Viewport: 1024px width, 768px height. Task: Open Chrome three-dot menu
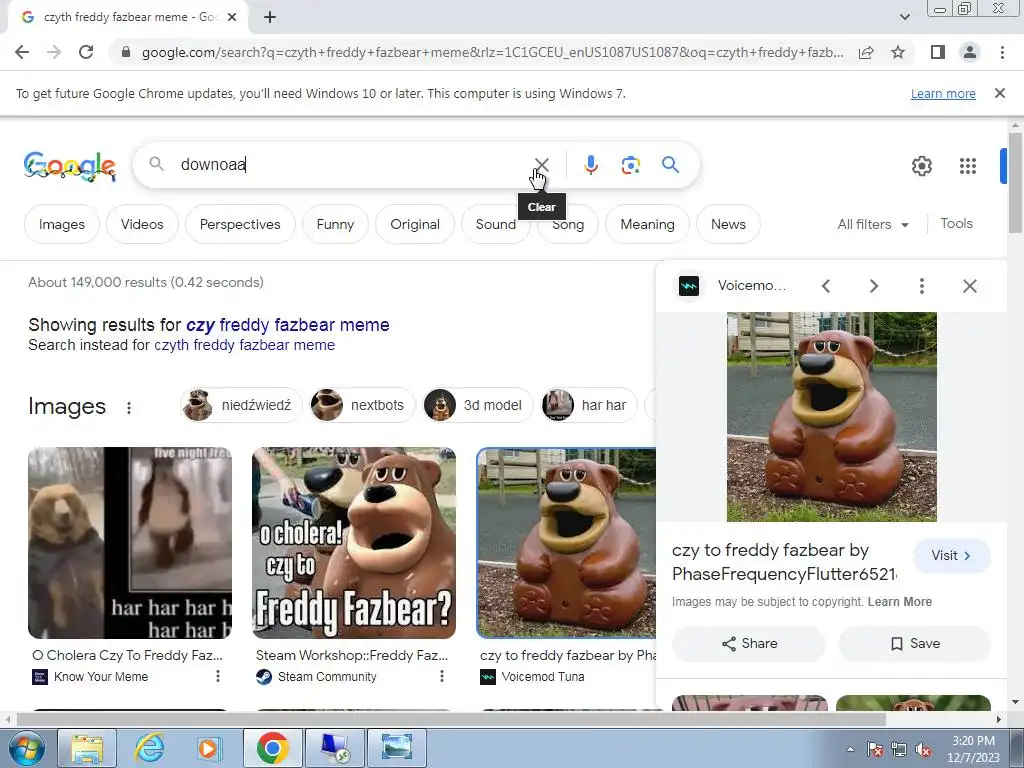(x=1002, y=52)
